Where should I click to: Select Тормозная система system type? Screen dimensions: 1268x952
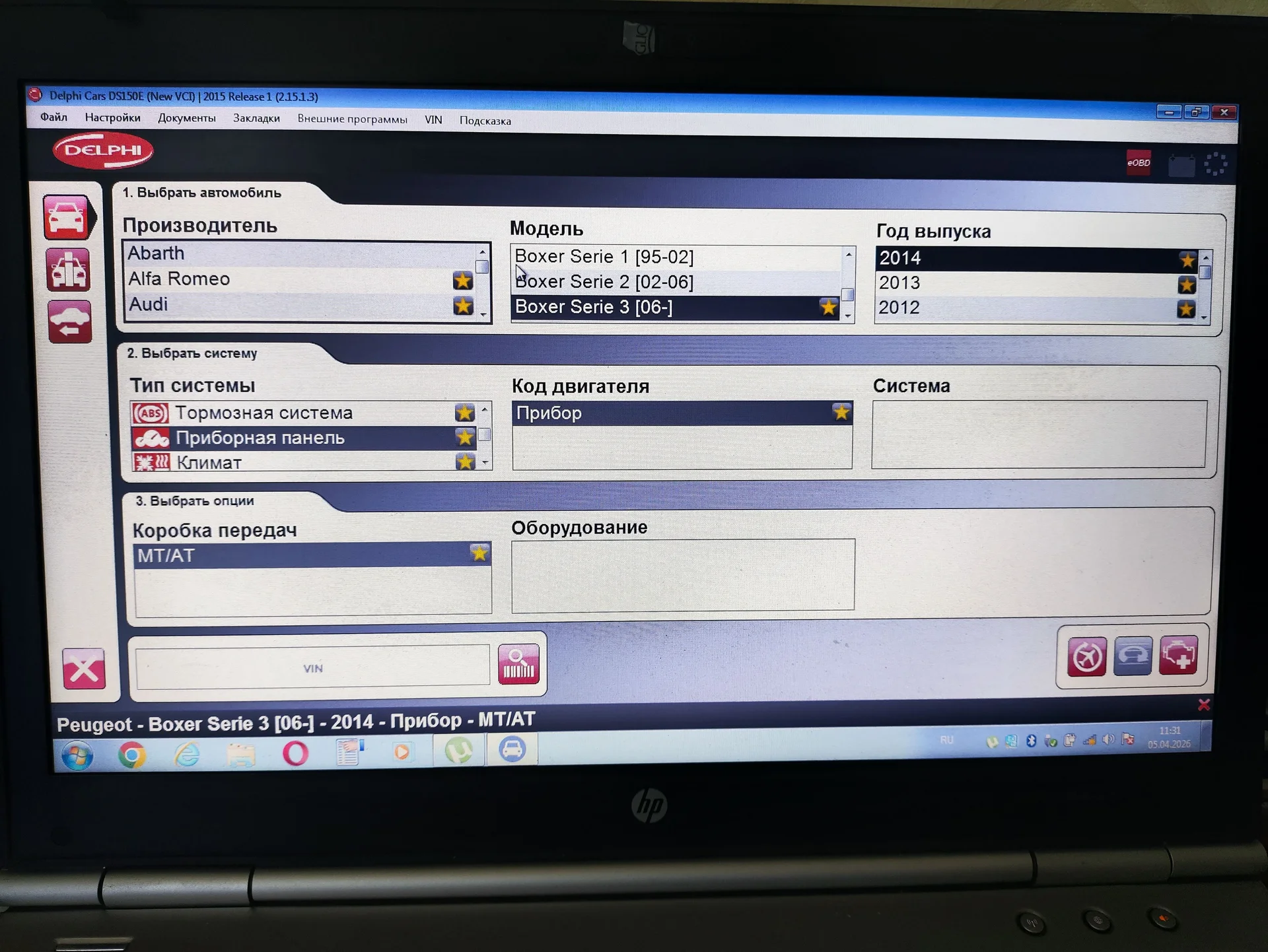click(x=303, y=413)
